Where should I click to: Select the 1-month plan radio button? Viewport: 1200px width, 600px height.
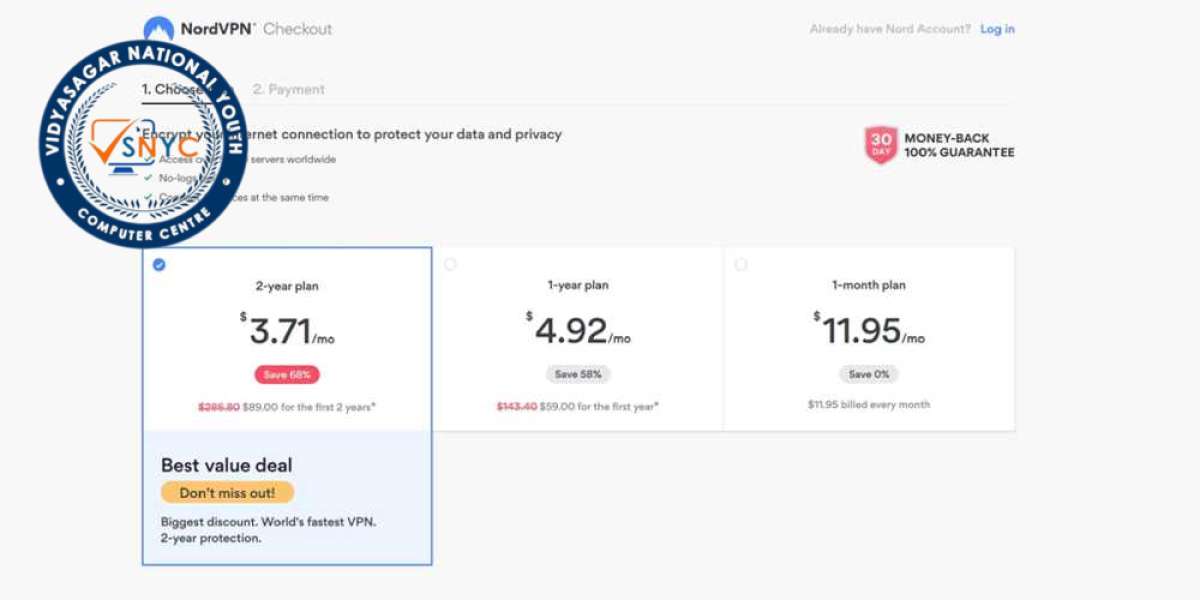point(741,265)
